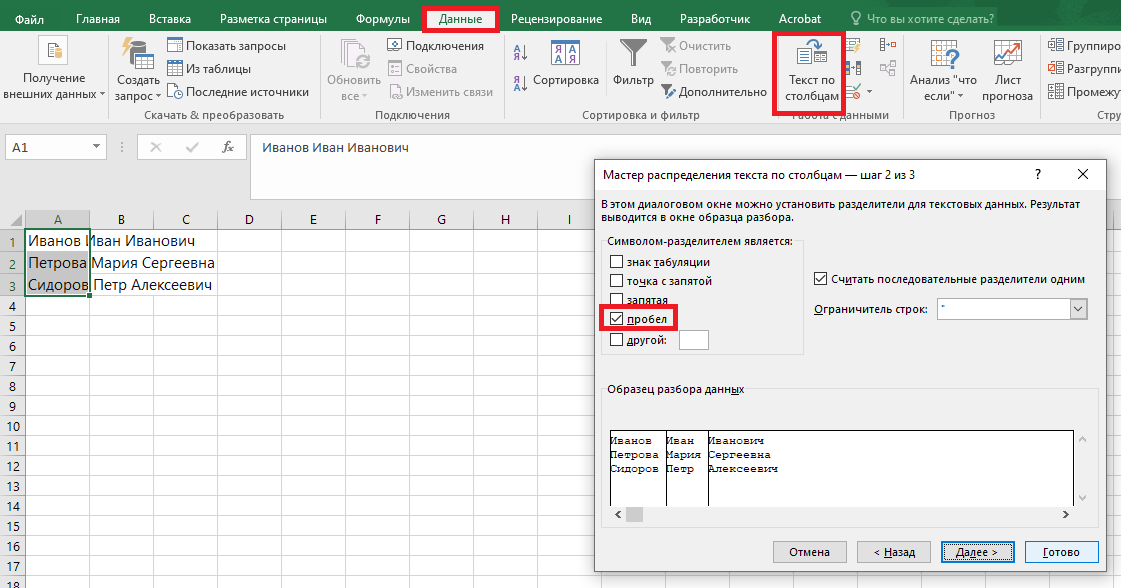Image resolution: width=1121 pixels, height=588 pixels.
Task: Switch to the Главная (Home) tab
Action: 98,19
